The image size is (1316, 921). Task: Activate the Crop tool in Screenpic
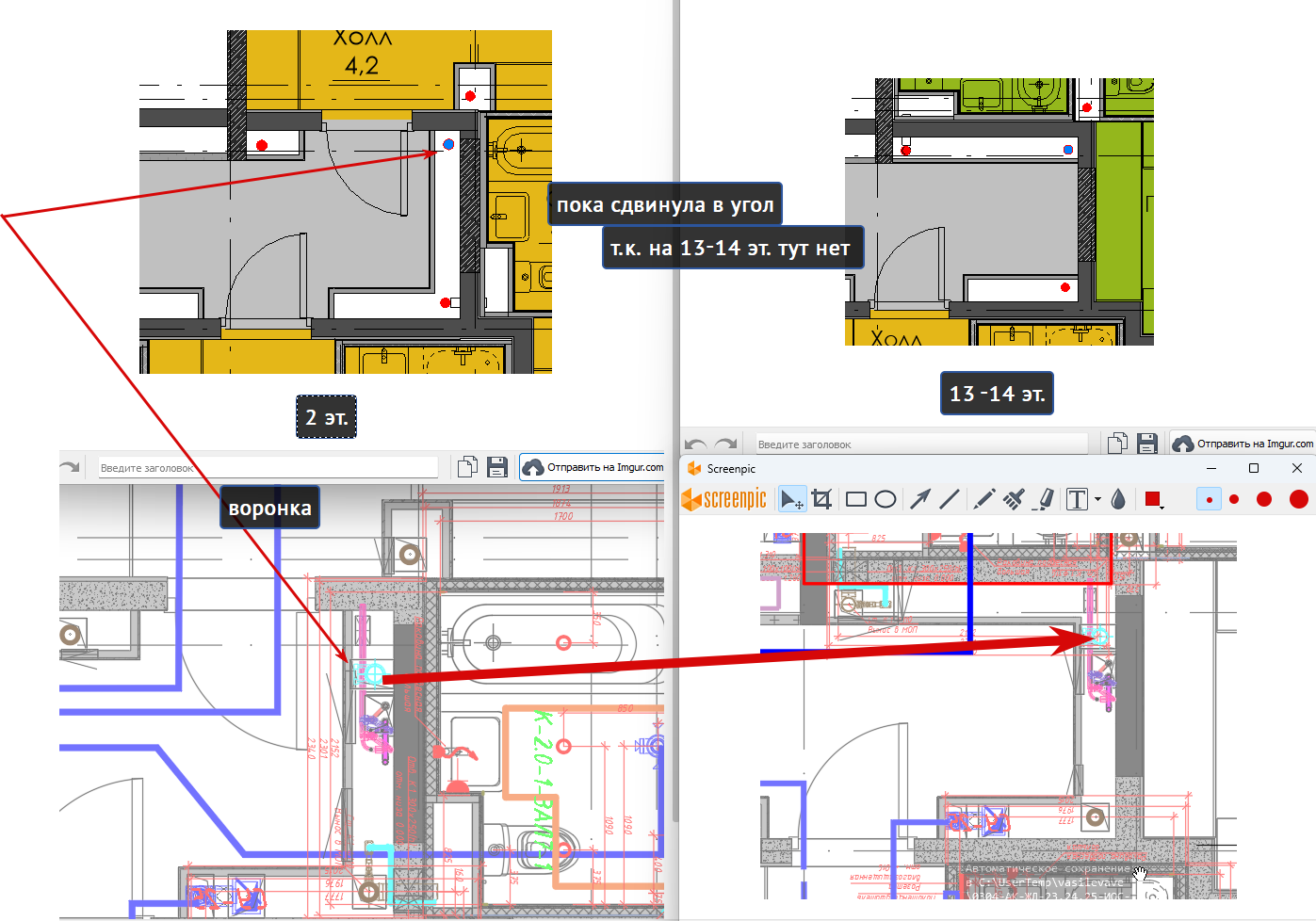pos(822,499)
